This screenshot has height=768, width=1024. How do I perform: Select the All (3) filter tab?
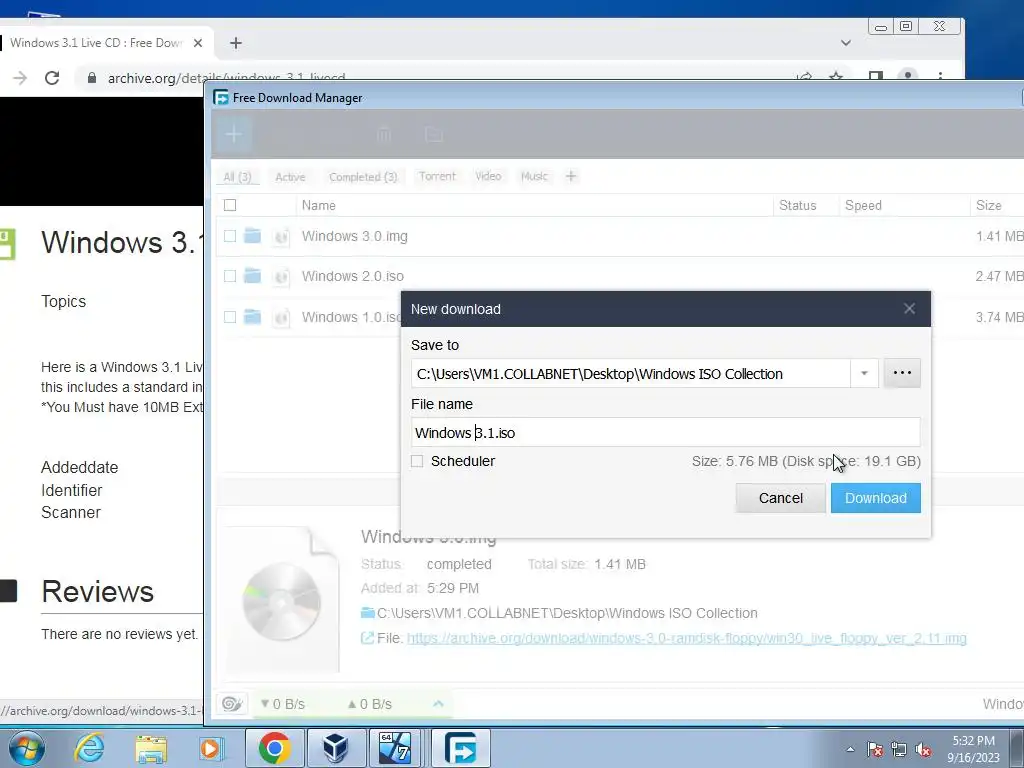click(x=237, y=177)
